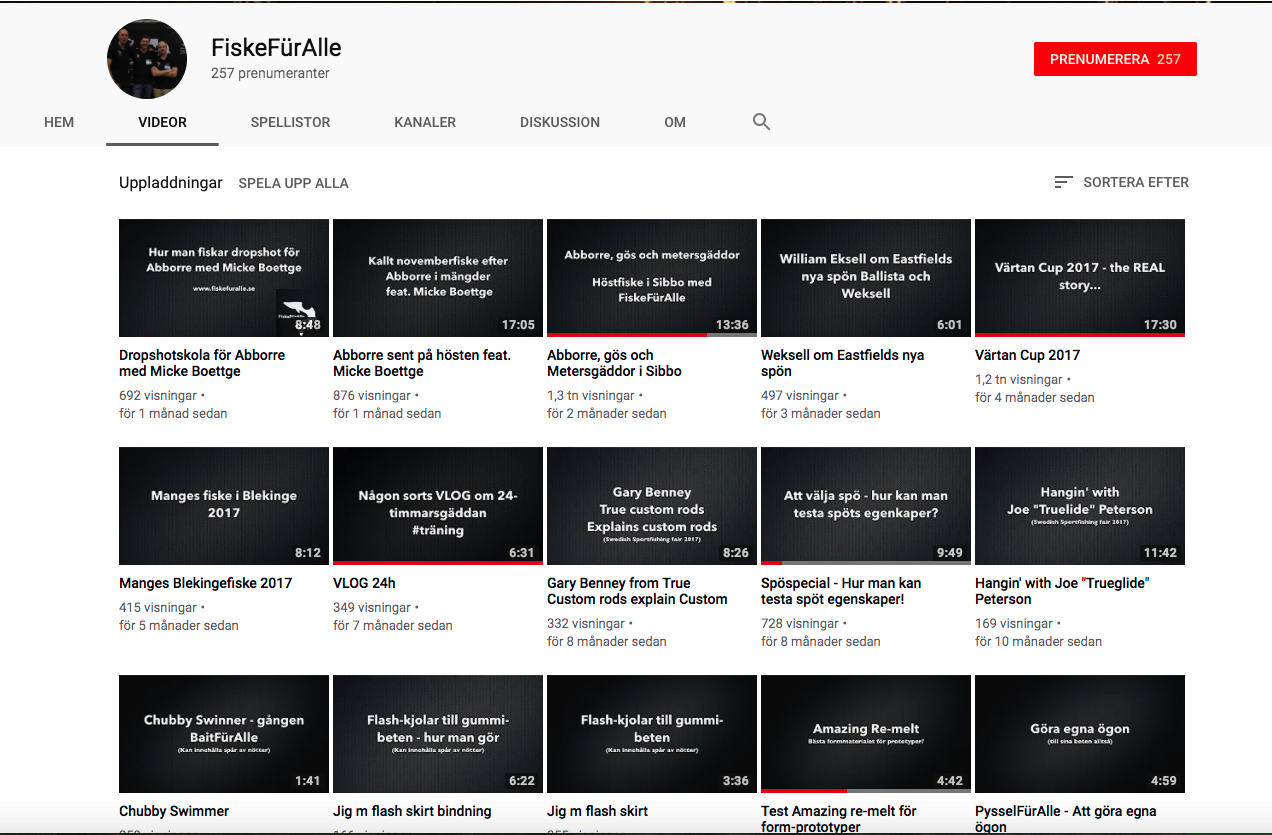Click title Test Amazing re-melt för form-prototyper

[839, 818]
